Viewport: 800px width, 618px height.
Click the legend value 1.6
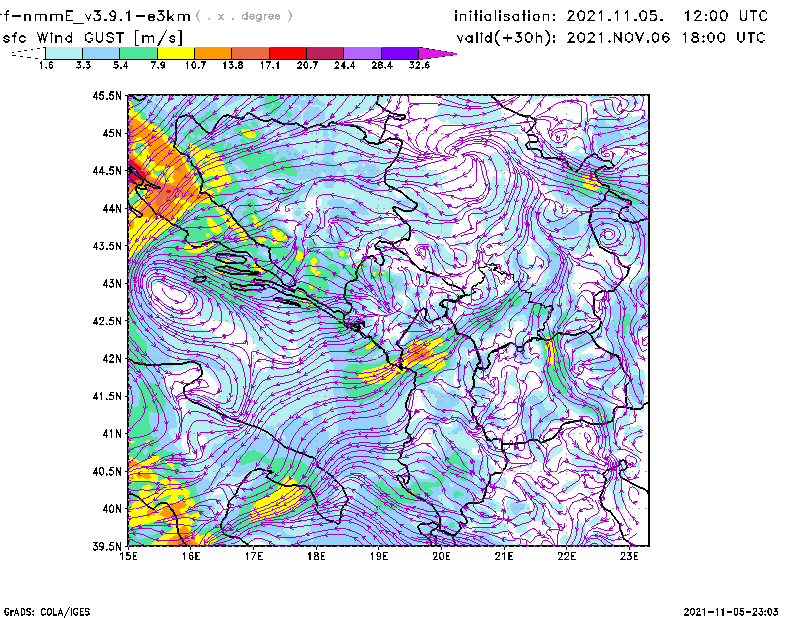point(46,65)
